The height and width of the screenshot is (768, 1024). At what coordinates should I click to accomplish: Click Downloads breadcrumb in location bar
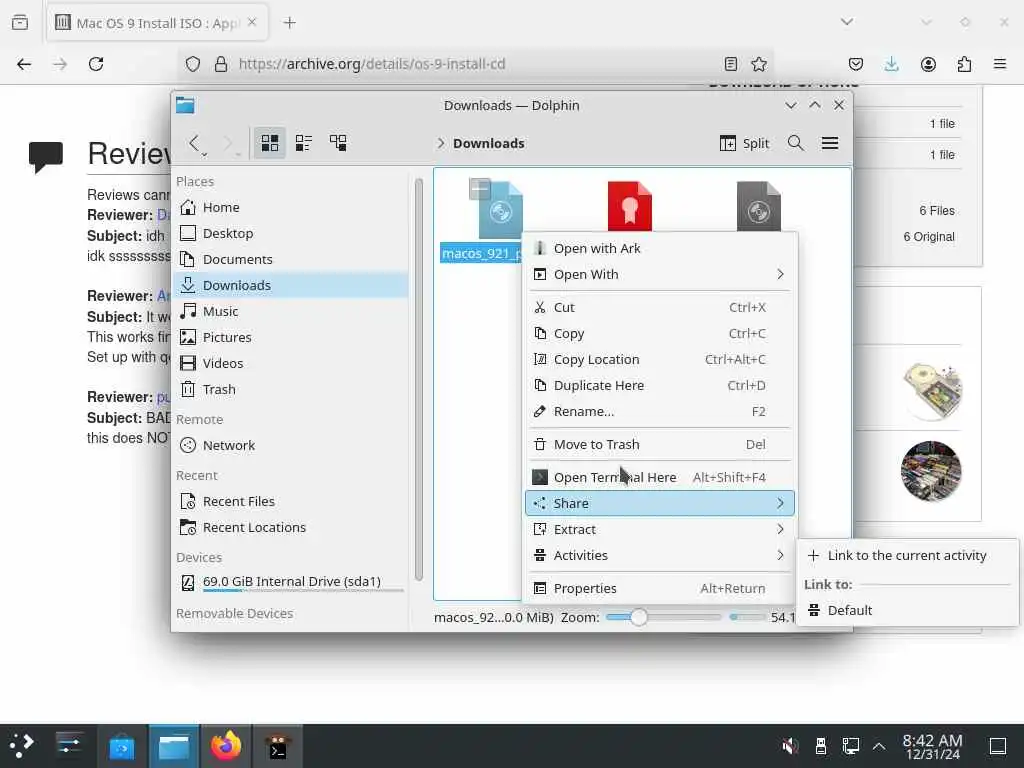coord(488,143)
